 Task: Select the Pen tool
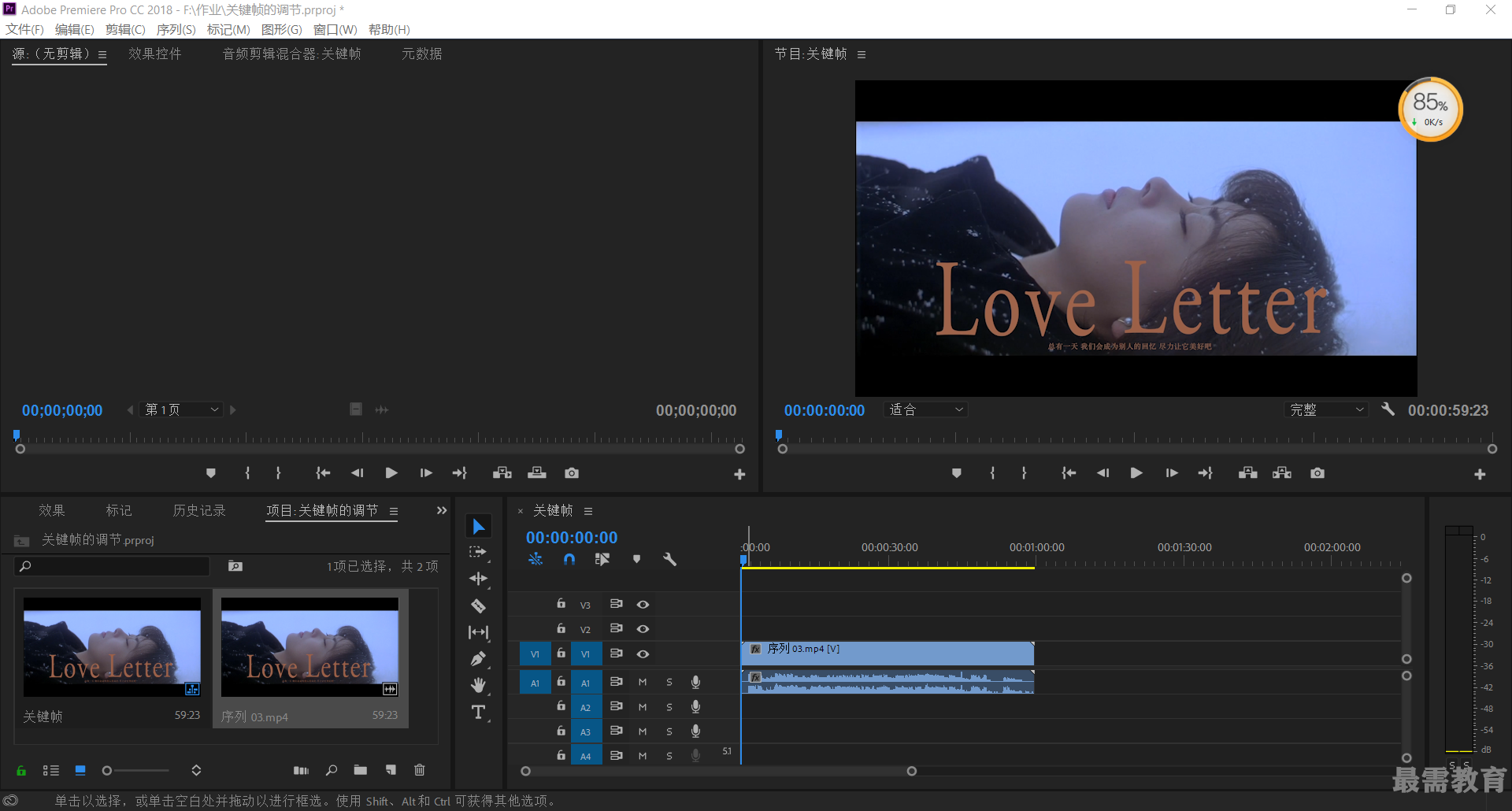pos(478,659)
